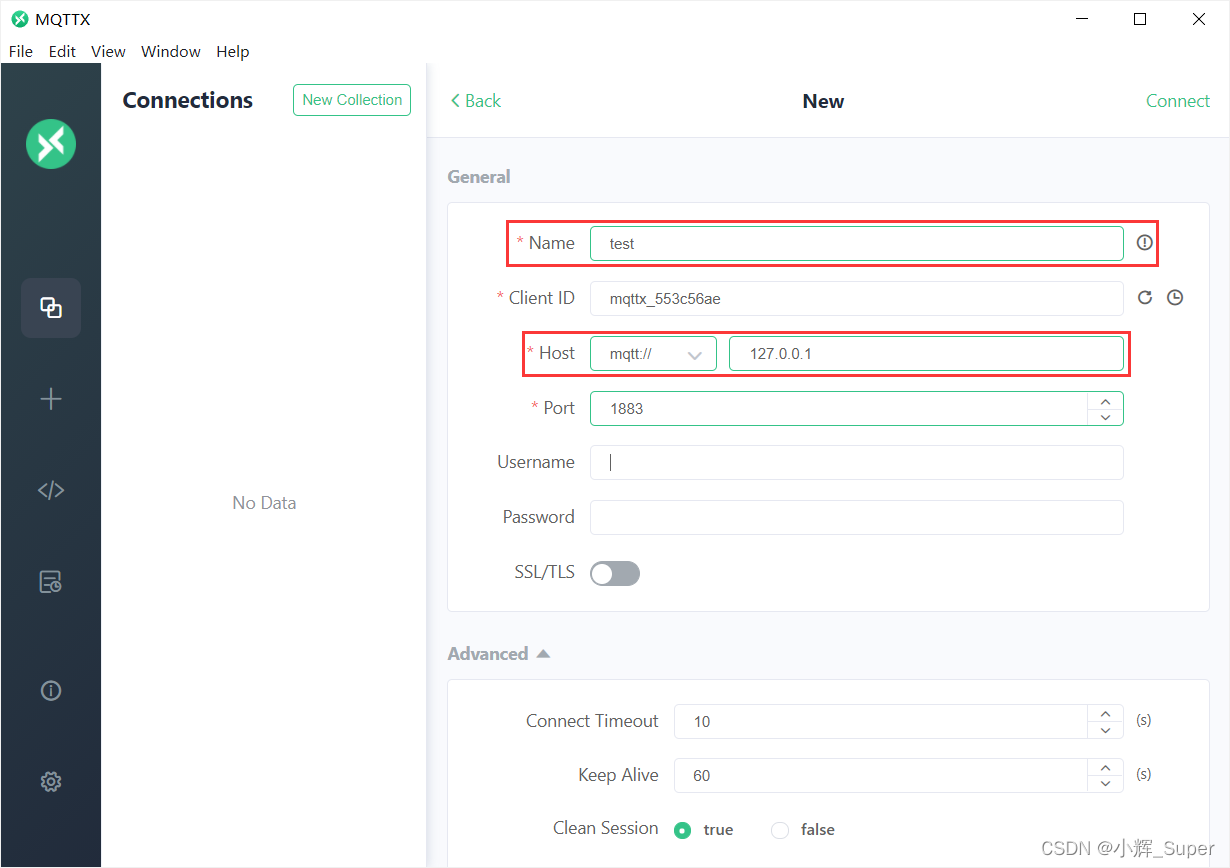Increase the Port value

(x=1105, y=400)
